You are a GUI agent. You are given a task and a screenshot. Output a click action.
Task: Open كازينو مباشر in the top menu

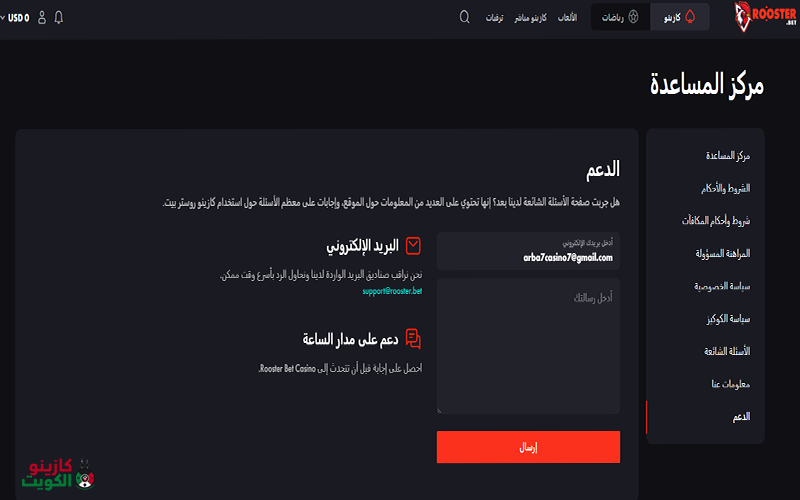(x=530, y=18)
